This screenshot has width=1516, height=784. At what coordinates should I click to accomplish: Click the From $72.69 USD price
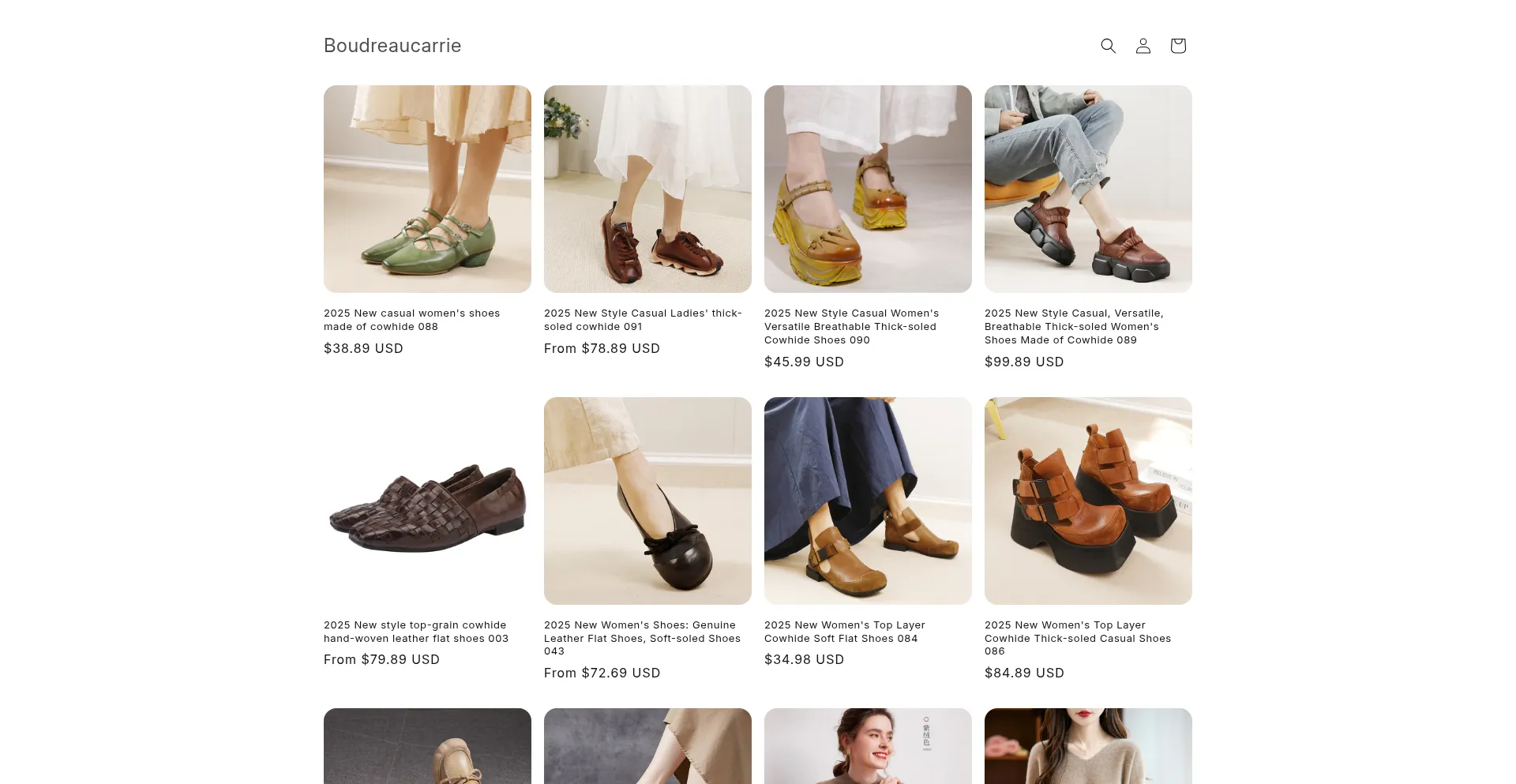coord(602,673)
